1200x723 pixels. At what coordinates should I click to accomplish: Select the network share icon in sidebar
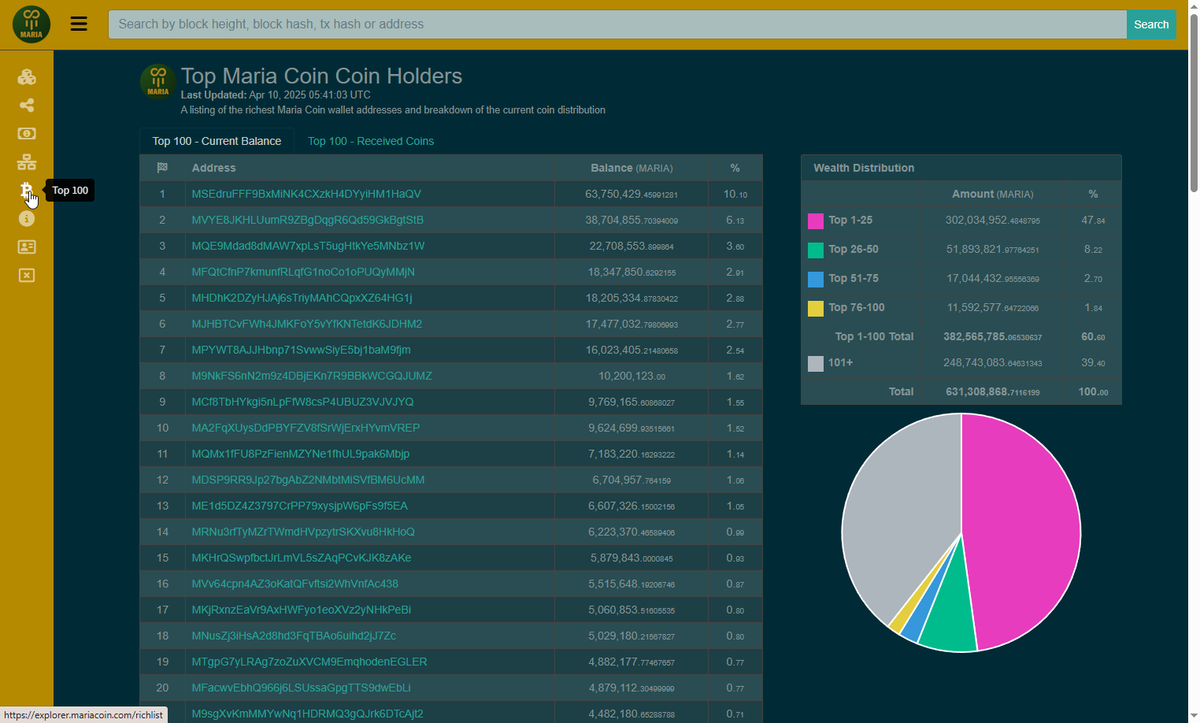coord(27,104)
